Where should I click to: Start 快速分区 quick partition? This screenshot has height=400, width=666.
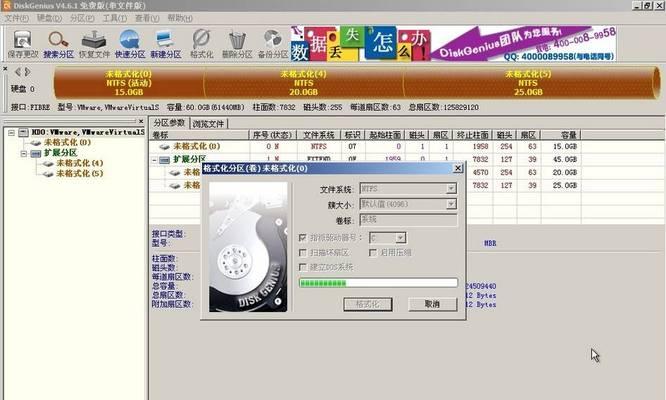[x=130, y=44]
